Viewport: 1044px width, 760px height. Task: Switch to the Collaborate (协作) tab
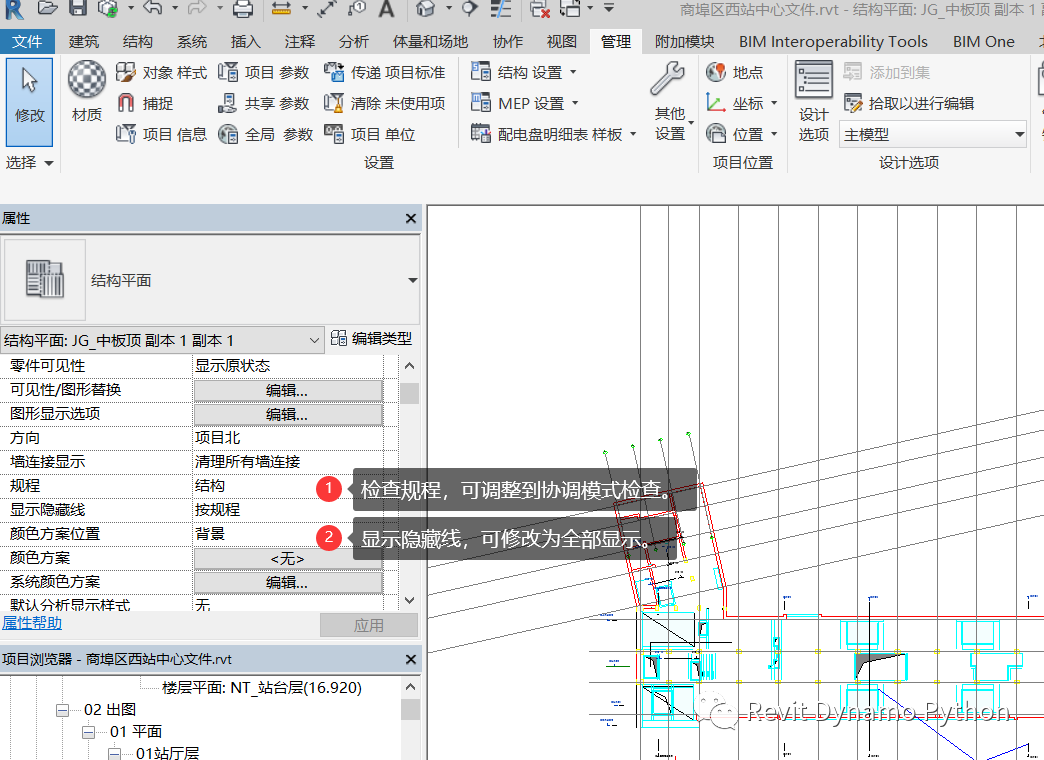(508, 41)
